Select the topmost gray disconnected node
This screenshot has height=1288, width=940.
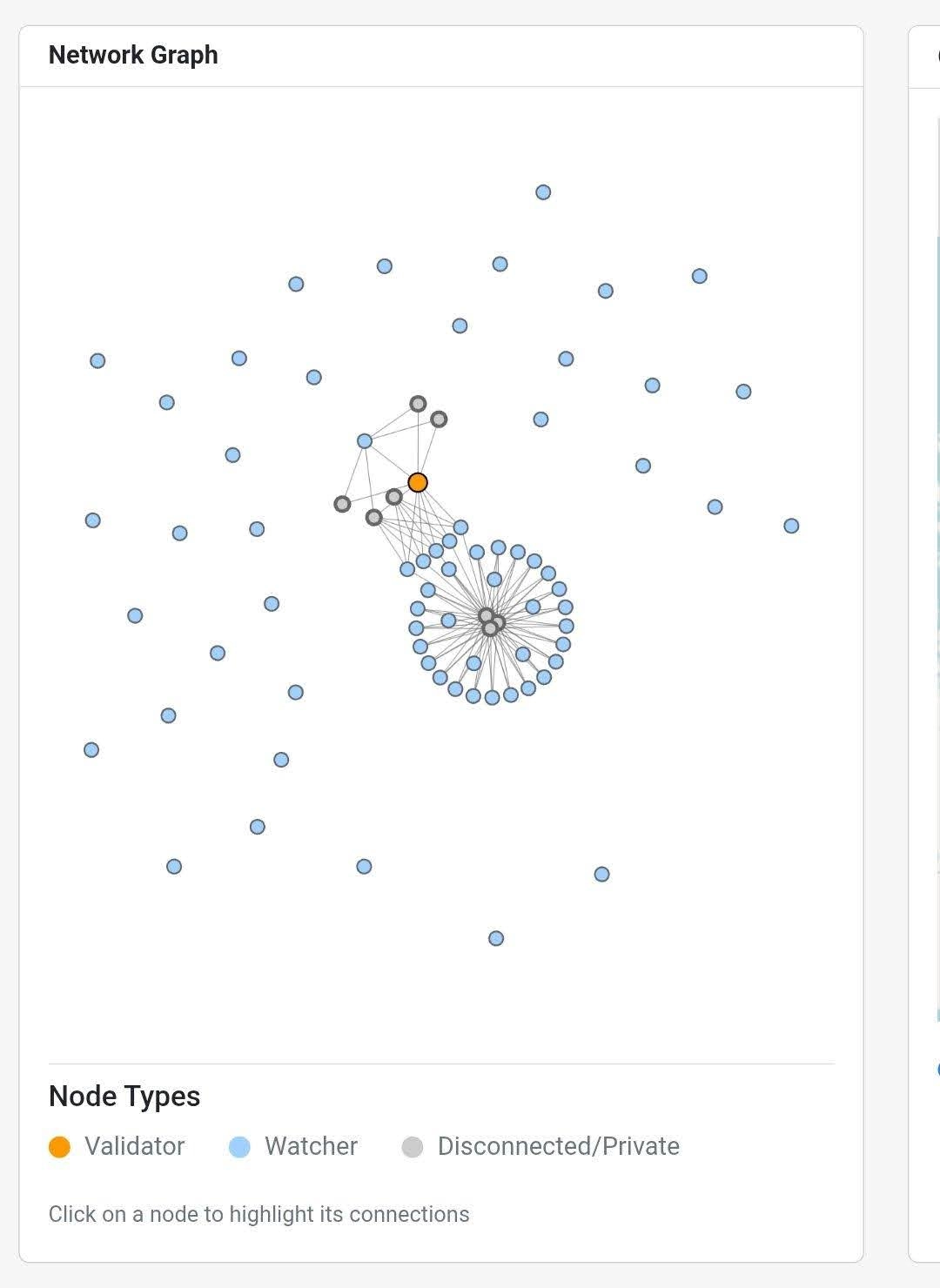click(418, 404)
